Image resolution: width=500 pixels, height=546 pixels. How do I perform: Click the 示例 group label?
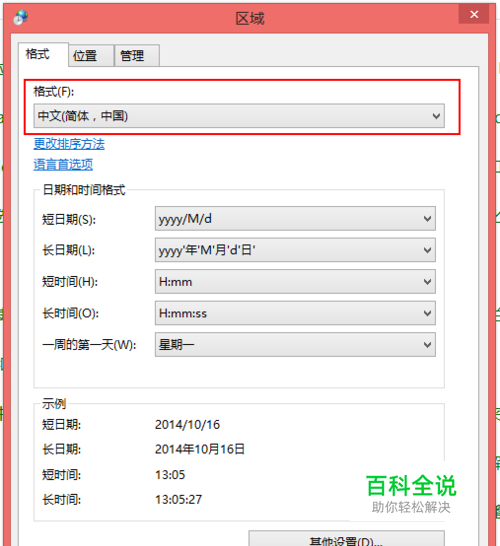pyautogui.click(x=54, y=404)
